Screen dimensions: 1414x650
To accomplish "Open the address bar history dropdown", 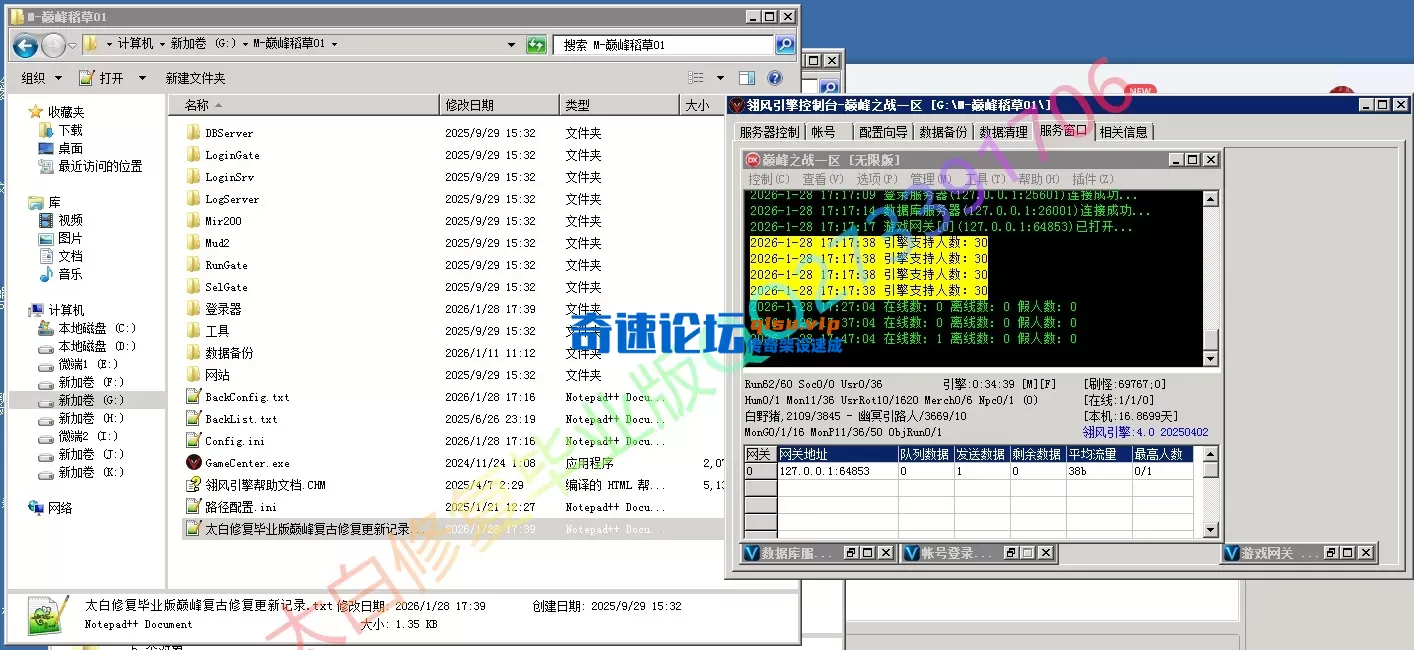I will (x=510, y=44).
